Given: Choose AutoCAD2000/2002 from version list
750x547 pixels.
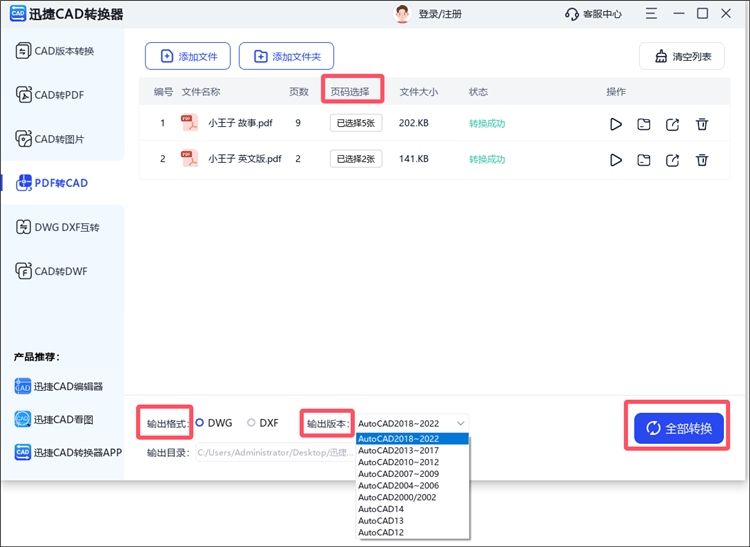Looking at the screenshot, I should [x=412, y=497].
